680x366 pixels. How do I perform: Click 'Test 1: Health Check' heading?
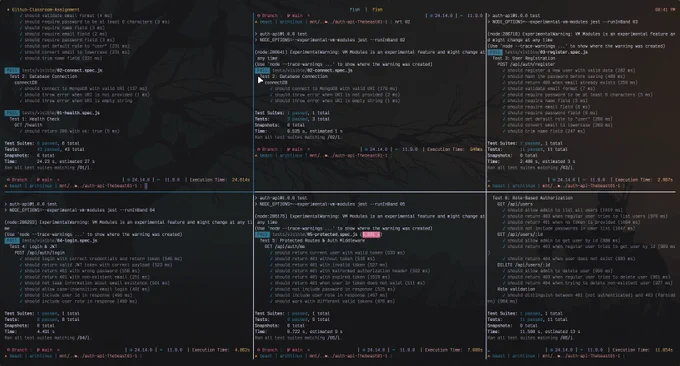pyautogui.click(x=35, y=119)
